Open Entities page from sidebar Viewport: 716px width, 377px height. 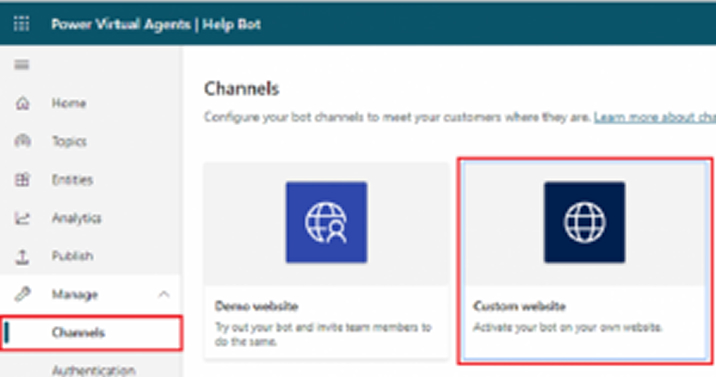tap(72, 180)
